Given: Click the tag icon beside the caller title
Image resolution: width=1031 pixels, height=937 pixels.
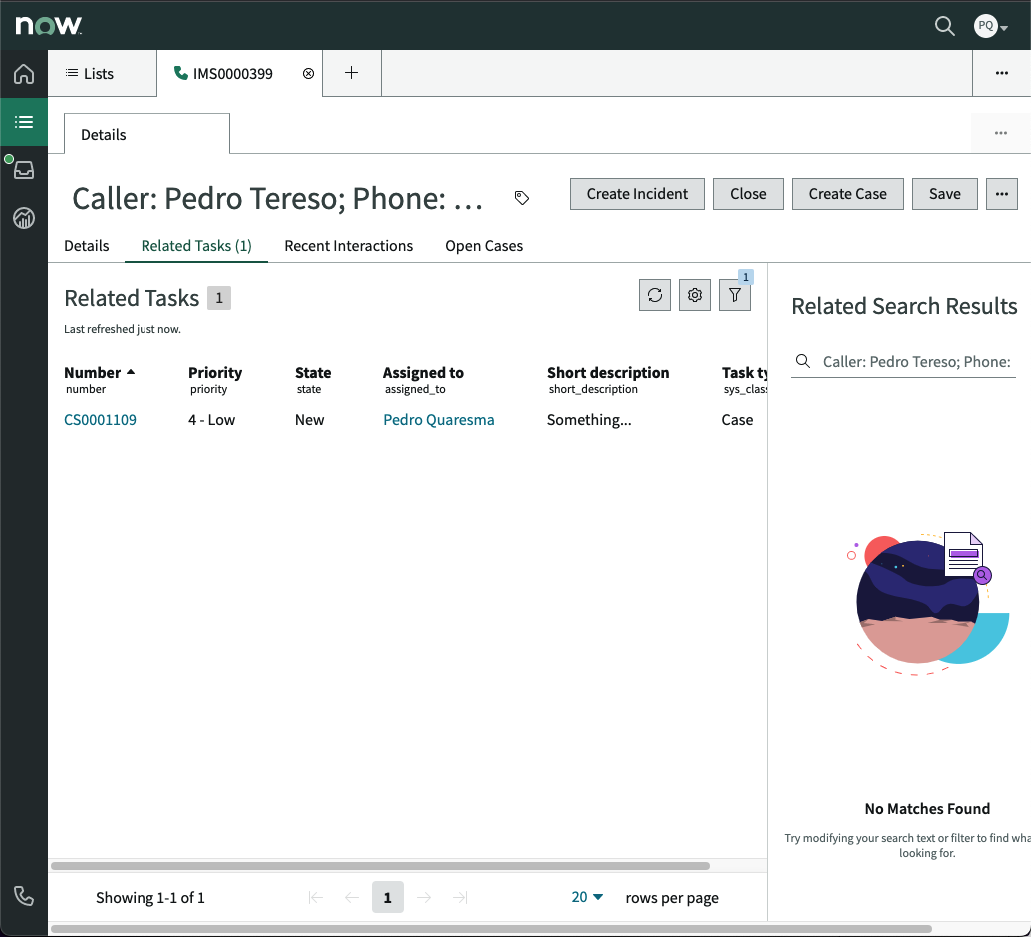Looking at the screenshot, I should click(x=521, y=198).
